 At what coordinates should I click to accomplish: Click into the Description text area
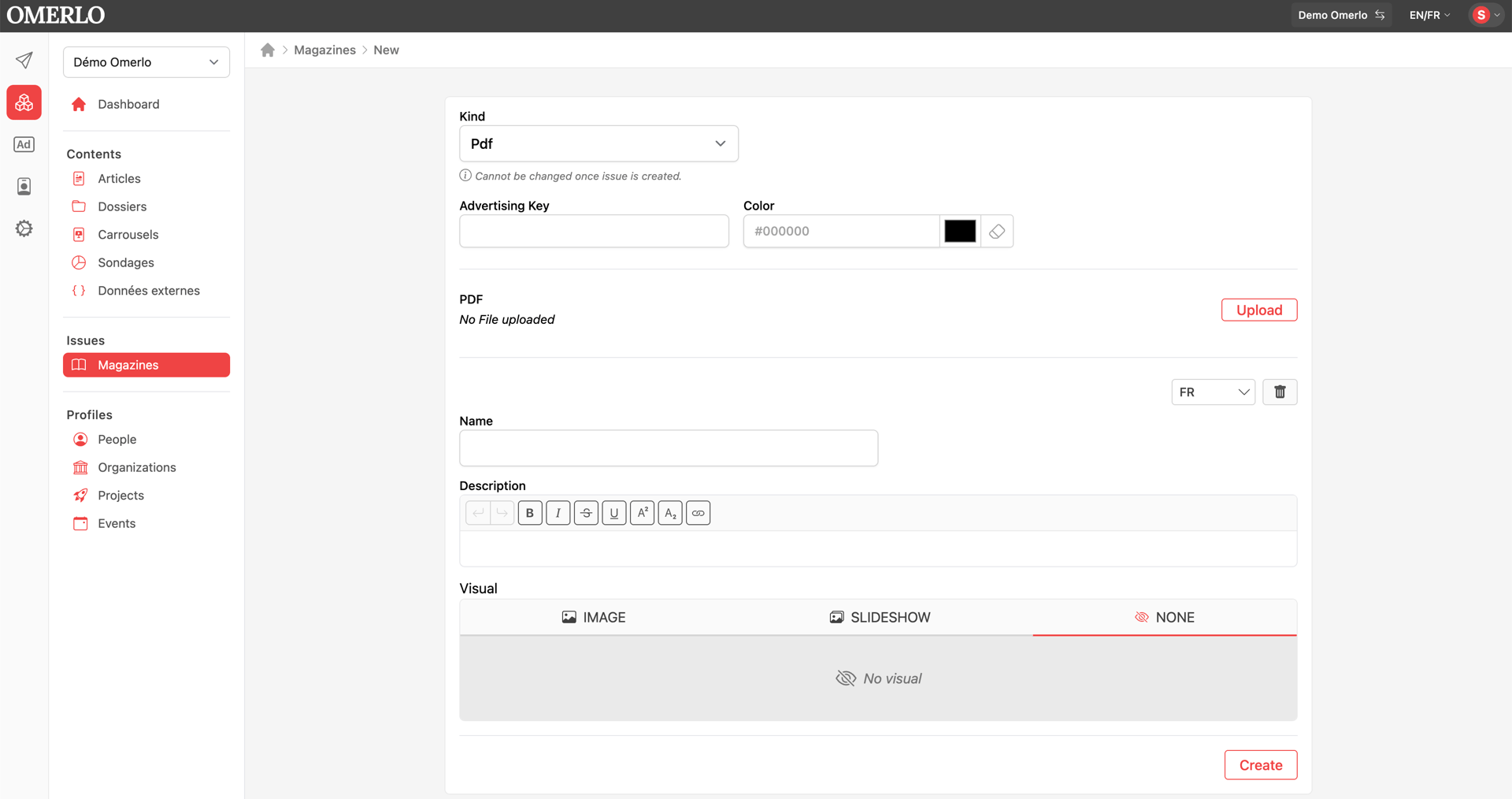pos(878,548)
